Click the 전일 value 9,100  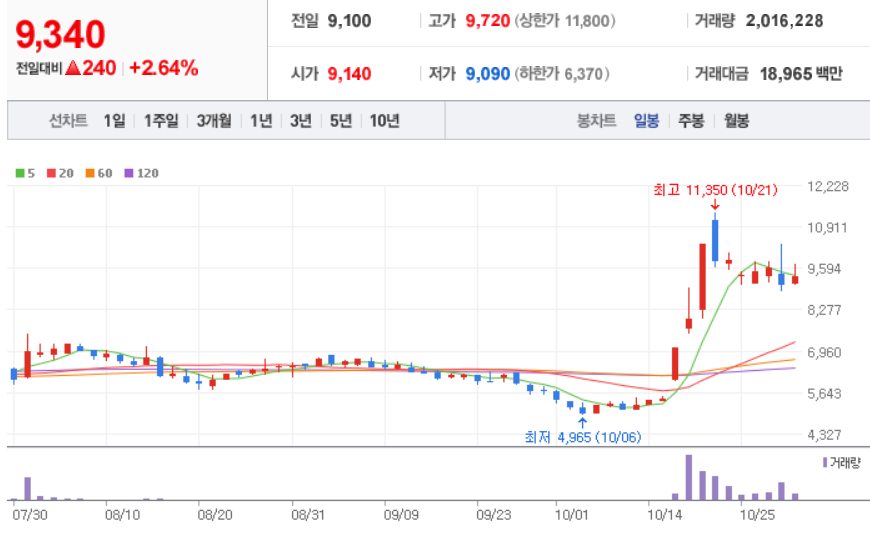point(349,21)
